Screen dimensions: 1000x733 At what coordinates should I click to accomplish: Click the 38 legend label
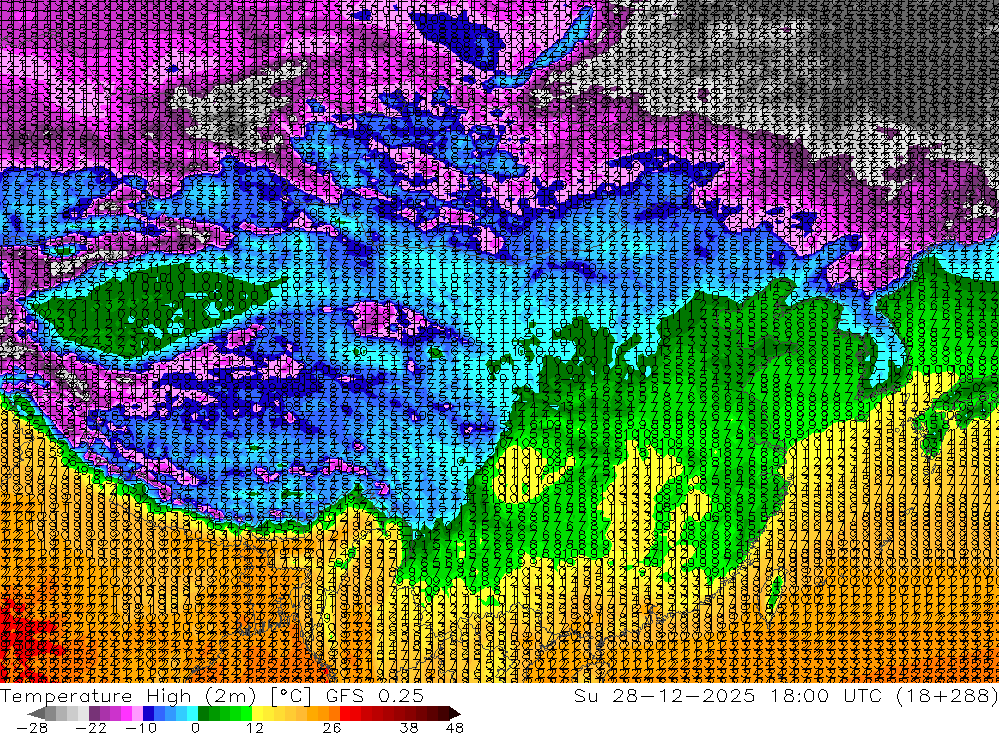point(408,728)
